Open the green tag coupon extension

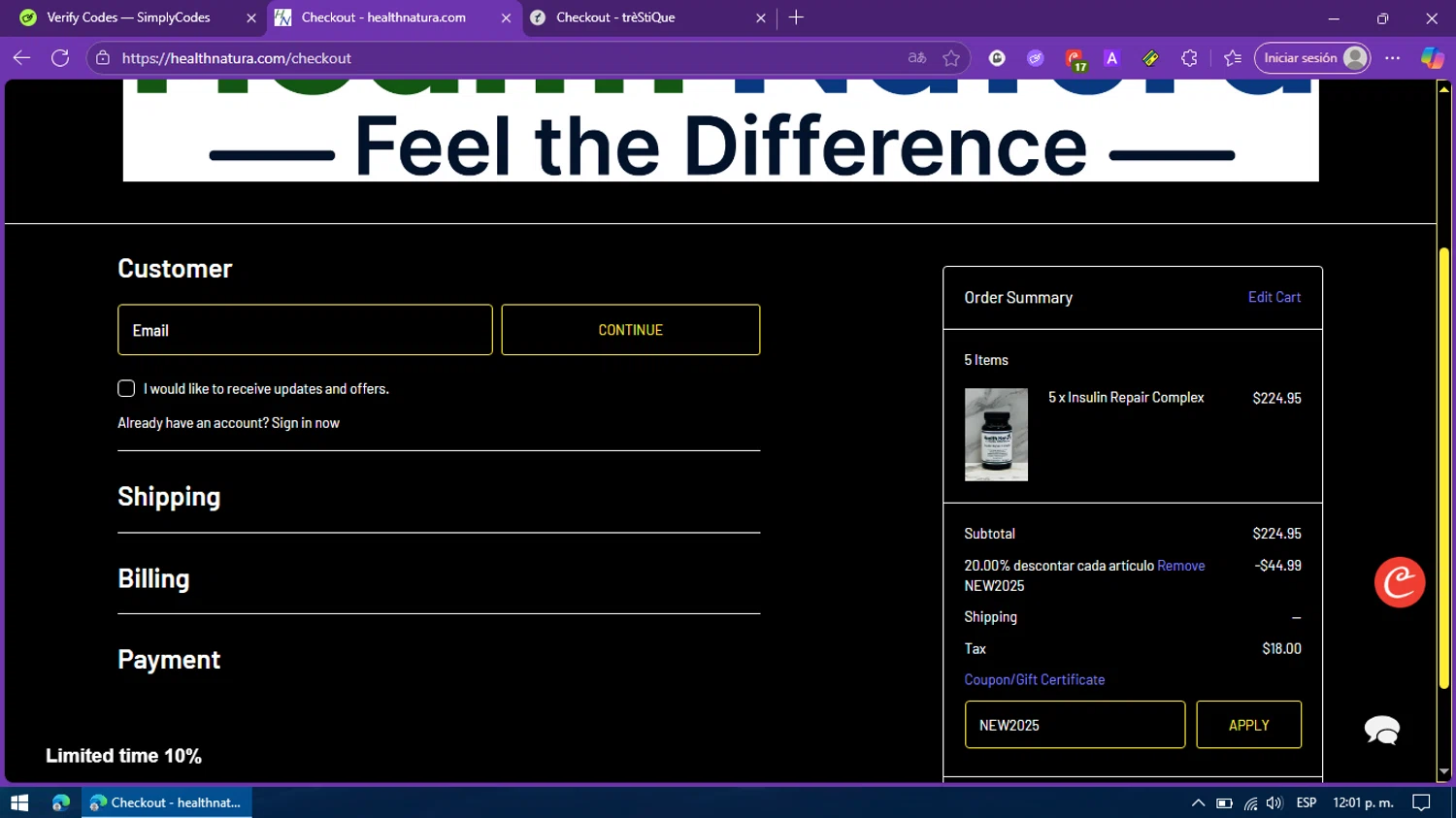1150,58
